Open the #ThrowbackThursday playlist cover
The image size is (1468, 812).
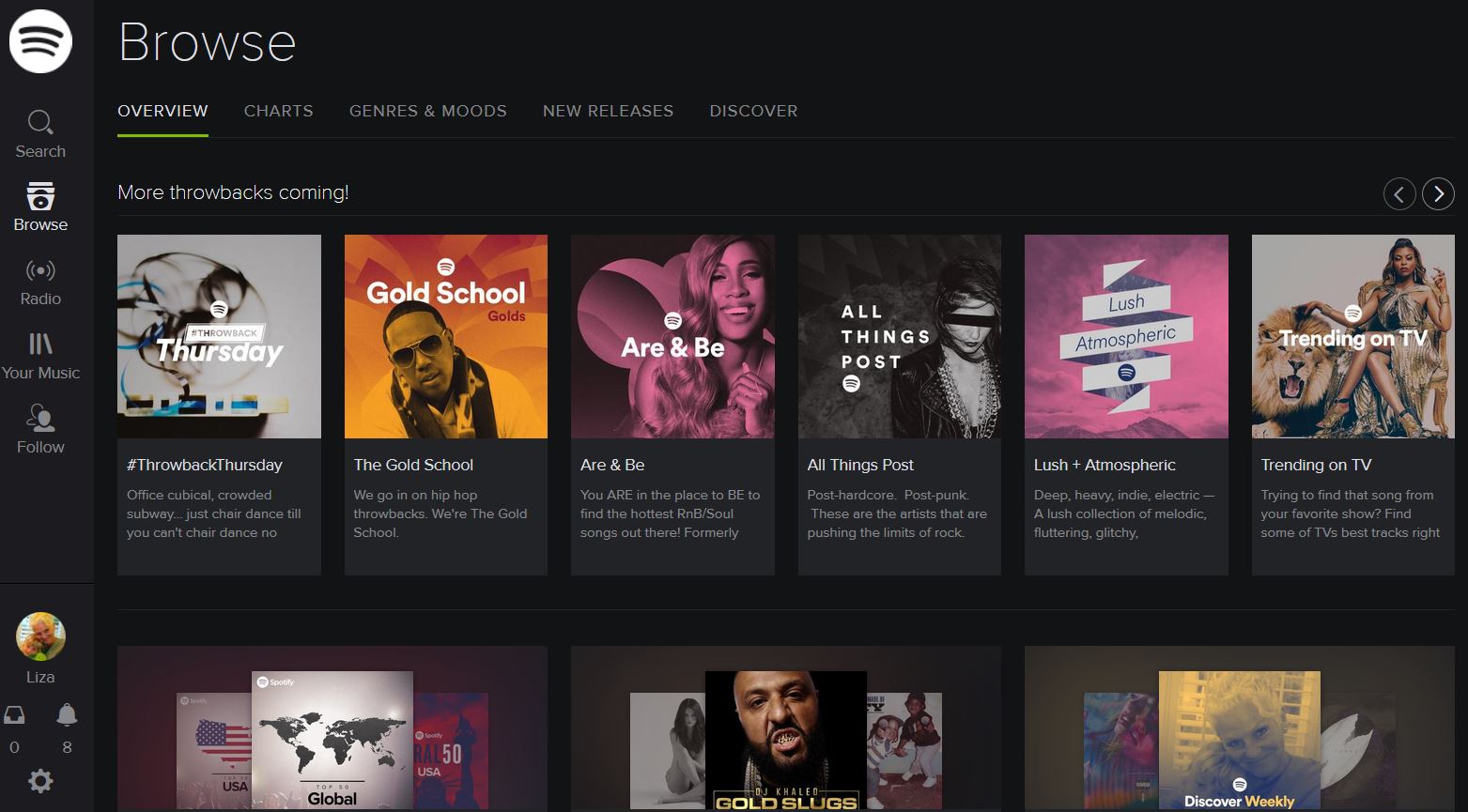pyautogui.click(x=219, y=336)
